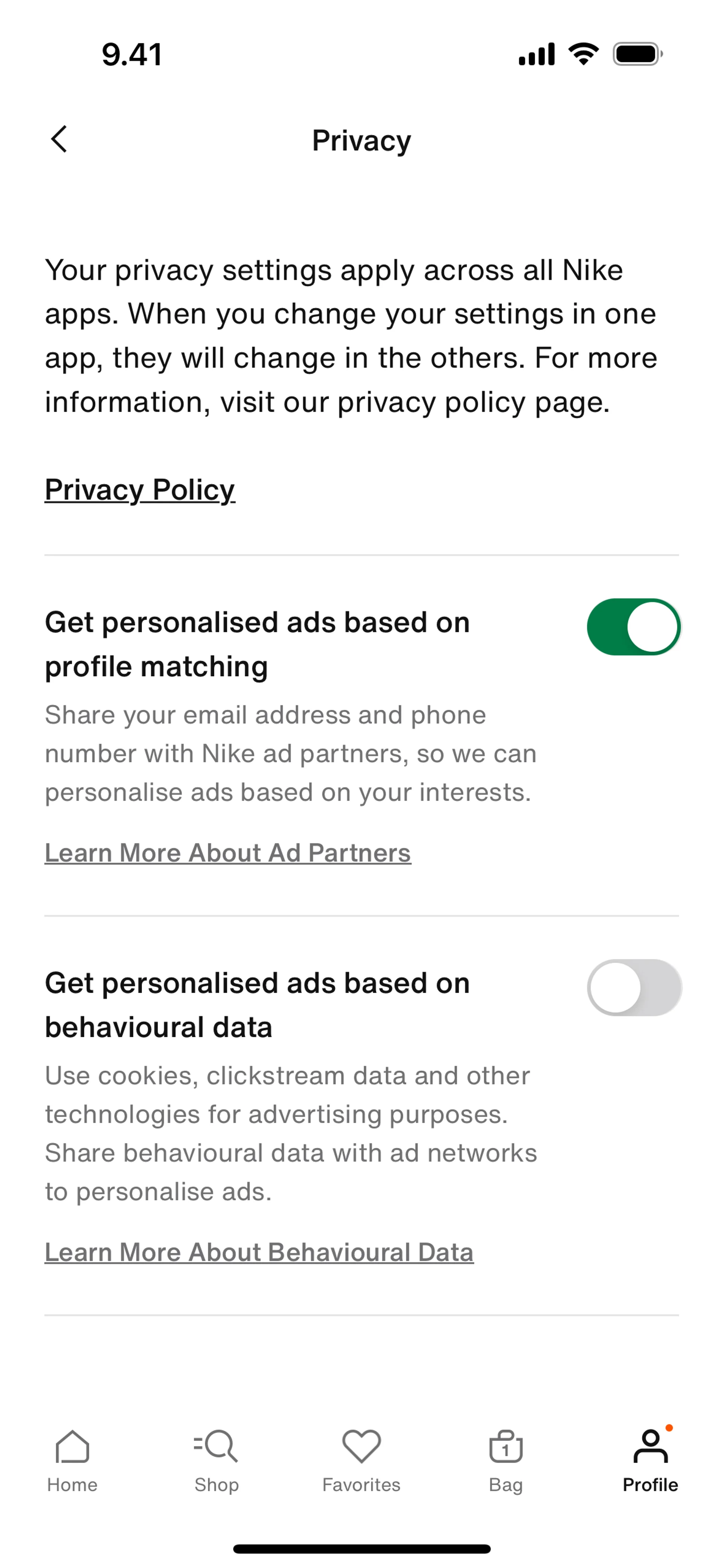Viewport: 723px width, 1568px height.
Task: Enable personalised ads by behavioural data toggle
Action: (x=633, y=987)
